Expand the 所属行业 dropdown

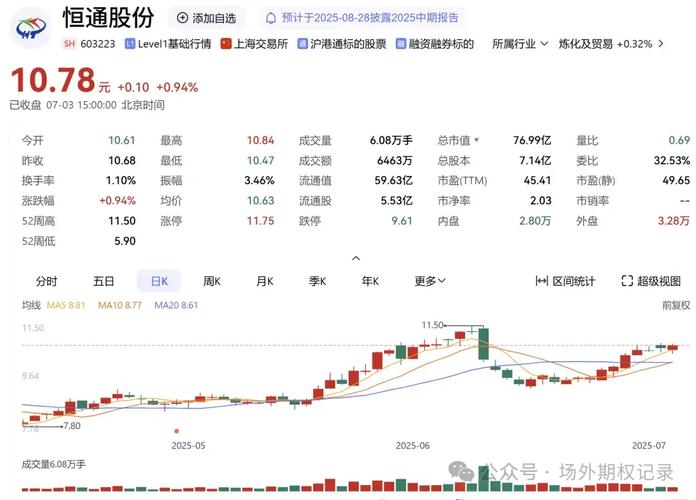click(520, 44)
